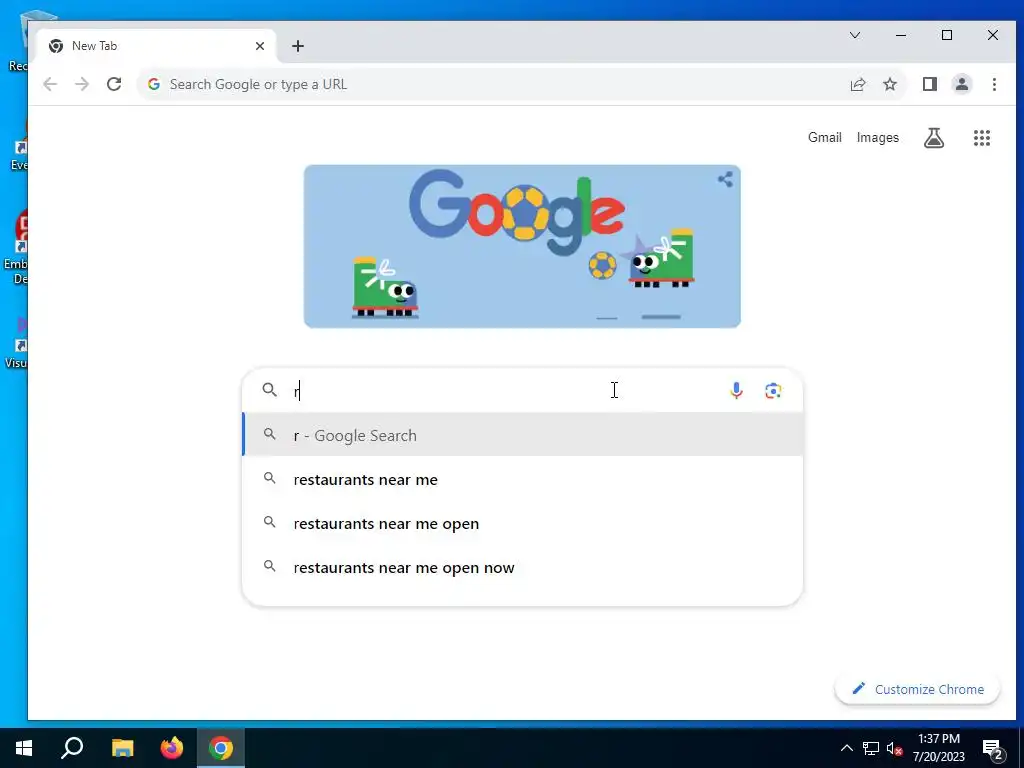Image resolution: width=1024 pixels, height=768 pixels.
Task: Select 'r - Google Search' suggestion
Action: pyautogui.click(x=522, y=435)
